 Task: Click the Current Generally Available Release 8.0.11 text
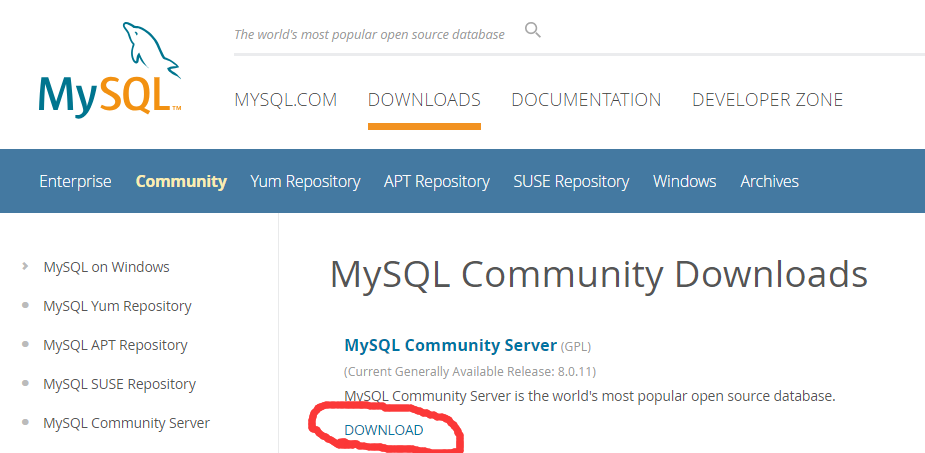click(470, 372)
